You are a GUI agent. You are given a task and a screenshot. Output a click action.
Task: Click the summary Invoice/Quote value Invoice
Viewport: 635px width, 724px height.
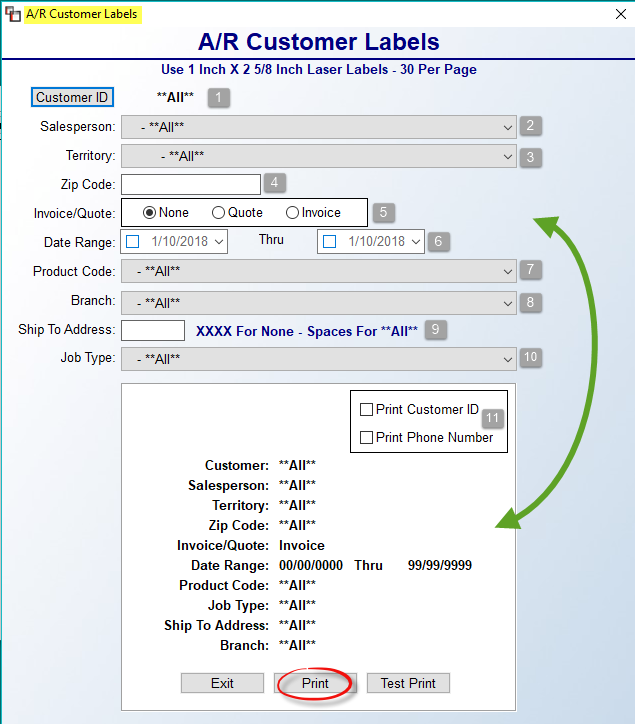coord(302,545)
